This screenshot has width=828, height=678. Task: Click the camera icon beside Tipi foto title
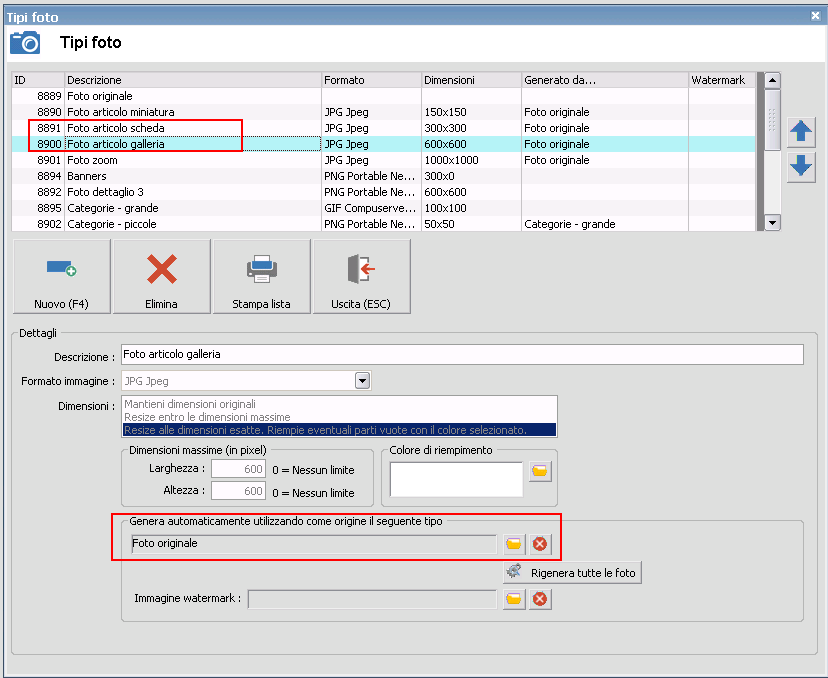(x=25, y=42)
